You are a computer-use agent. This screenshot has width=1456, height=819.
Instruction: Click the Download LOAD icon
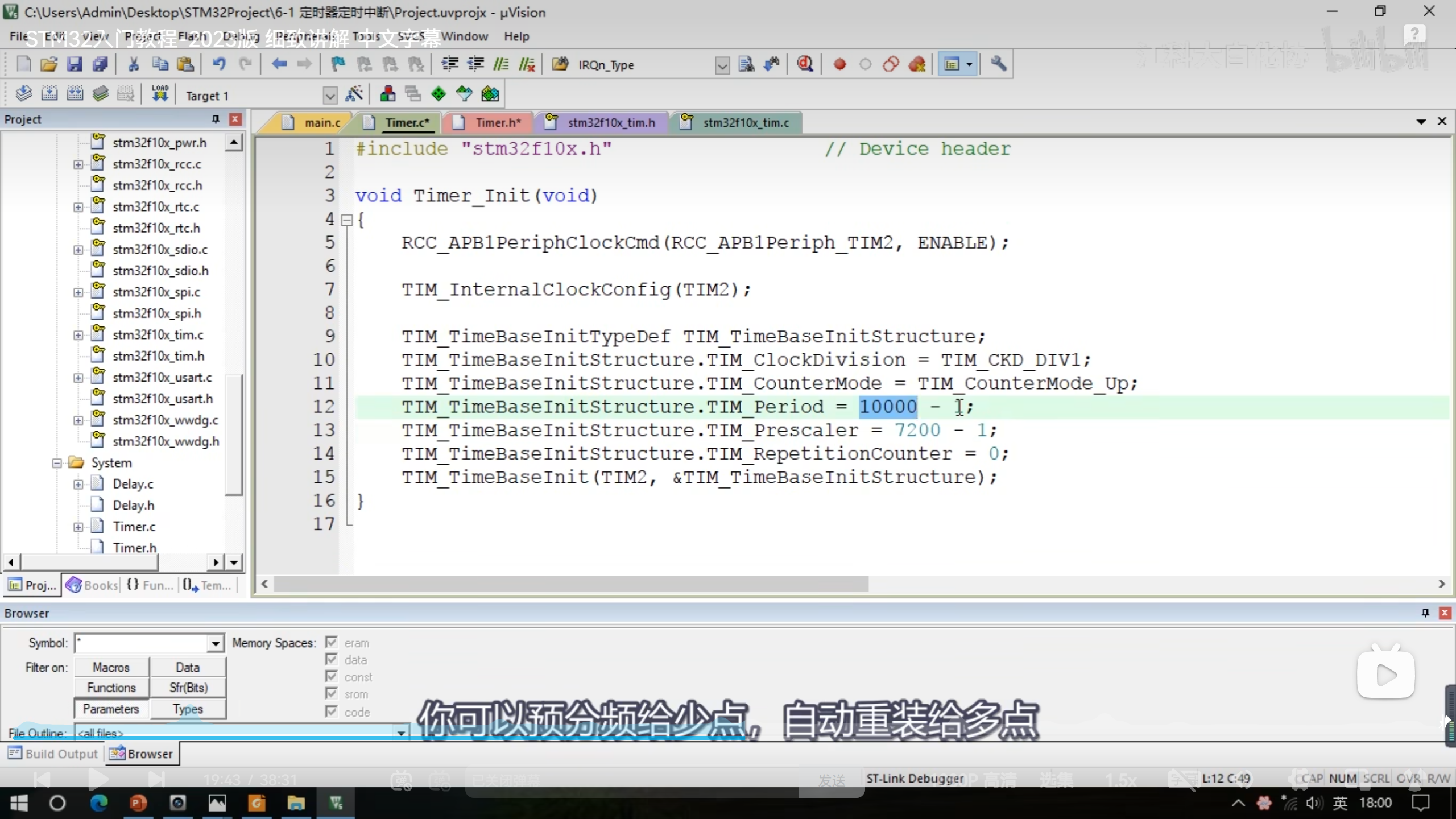pos(160,94)
